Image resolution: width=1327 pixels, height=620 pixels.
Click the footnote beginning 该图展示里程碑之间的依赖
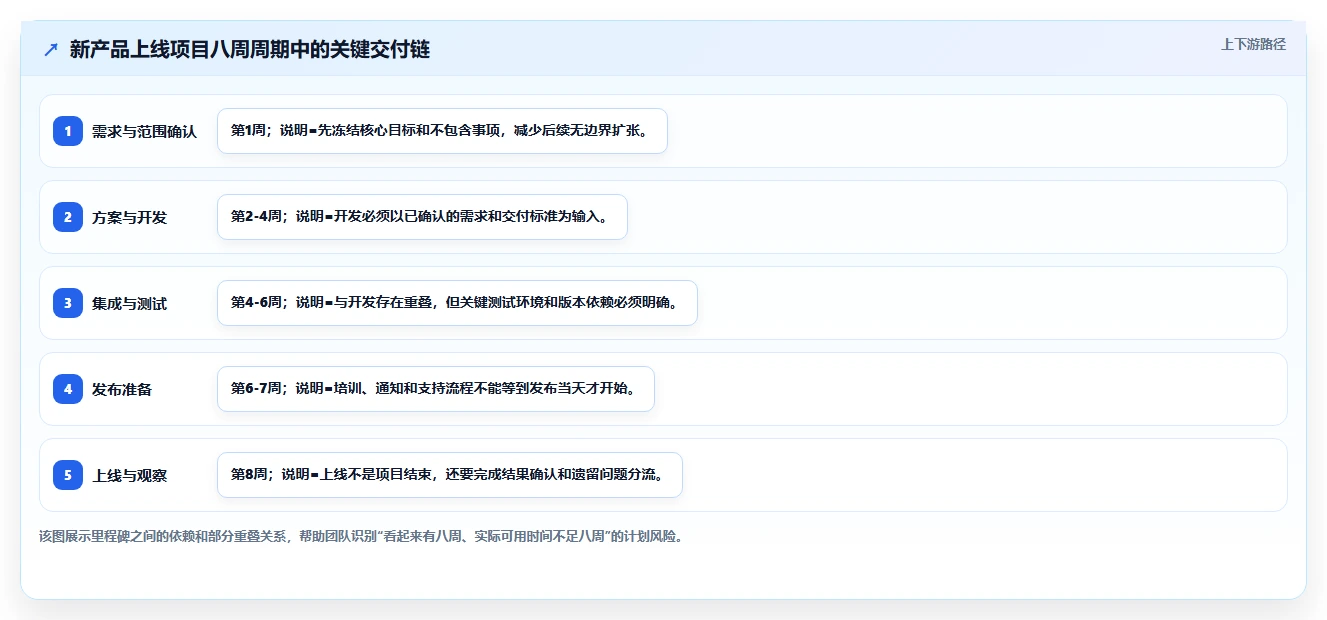pos(361,537)
